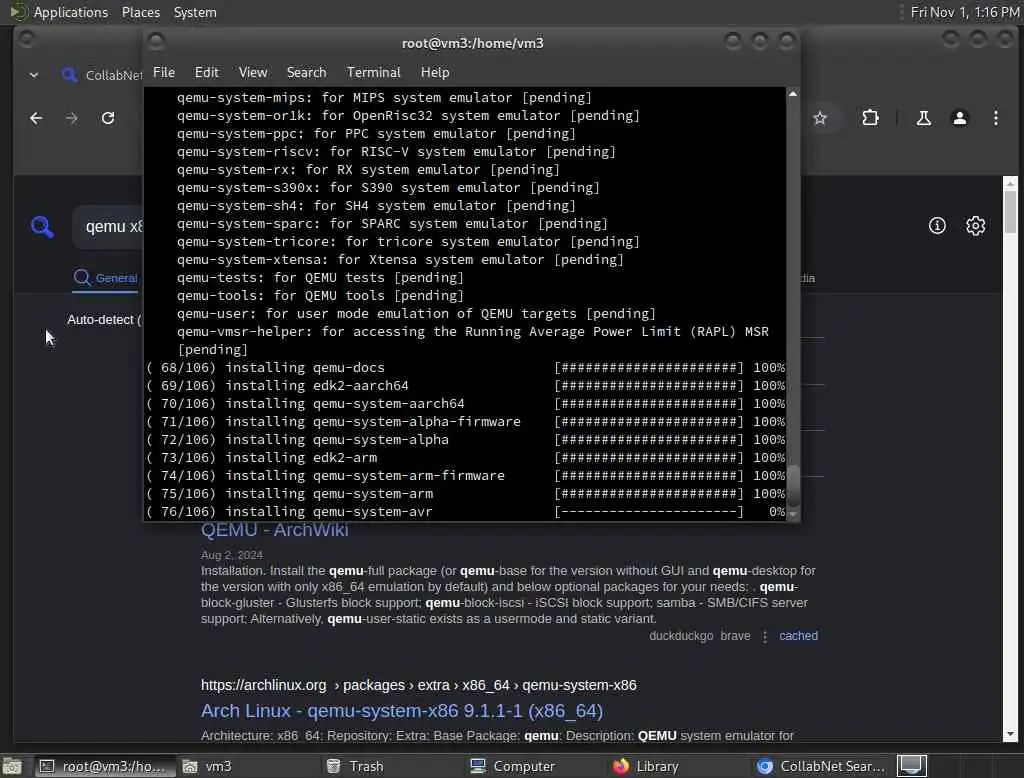
Task: Open Arch Linux qemu-system-x86 result link
Action: point(402,711)
